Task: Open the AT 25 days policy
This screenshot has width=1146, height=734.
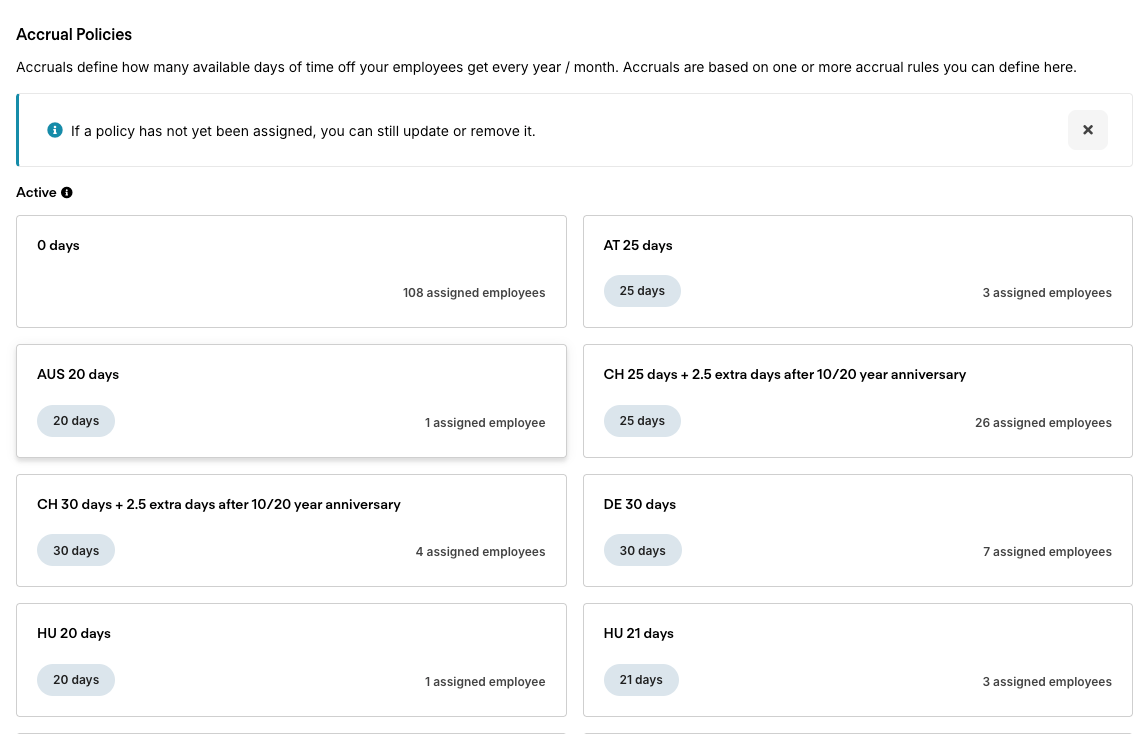Action: pyautogui.click(x=857, y=271)
